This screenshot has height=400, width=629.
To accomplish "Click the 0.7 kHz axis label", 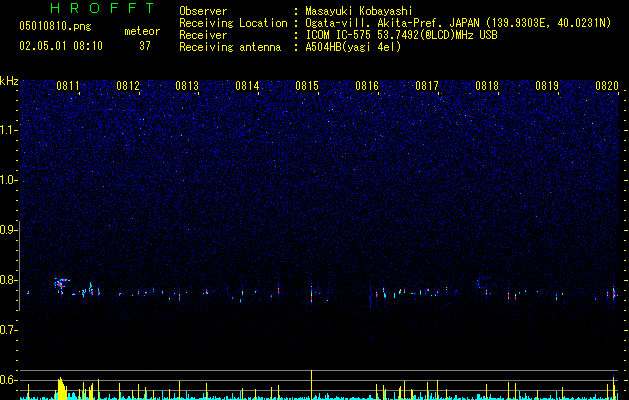I will point(9,330).
